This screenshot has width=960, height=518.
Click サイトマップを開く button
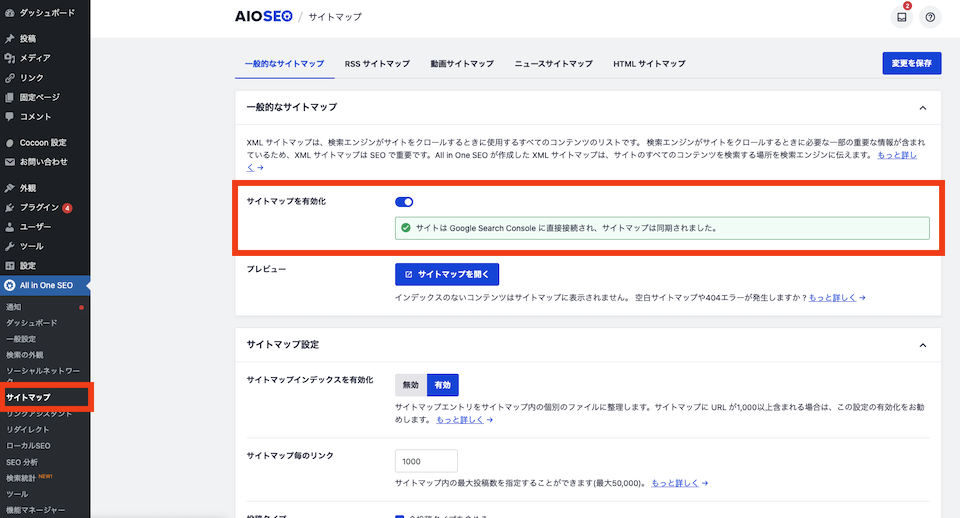447,274
